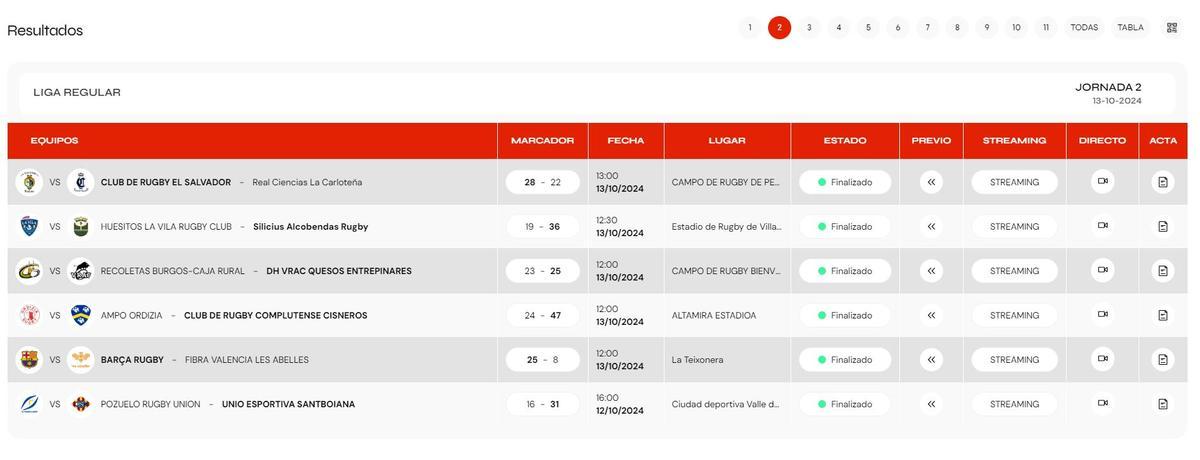Click Huesitos La Vila home team logo
1200x460 pixels.
[29, 227]
